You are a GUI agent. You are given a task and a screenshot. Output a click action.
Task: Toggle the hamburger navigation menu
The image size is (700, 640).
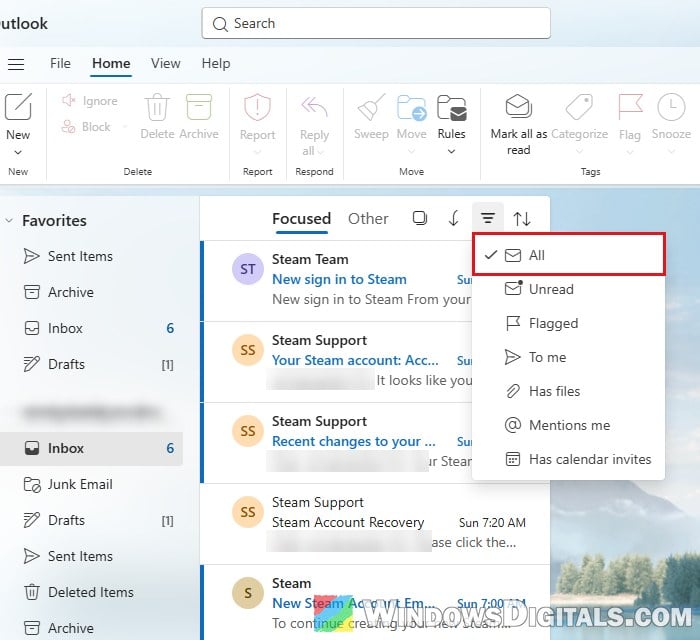point(16,64)
